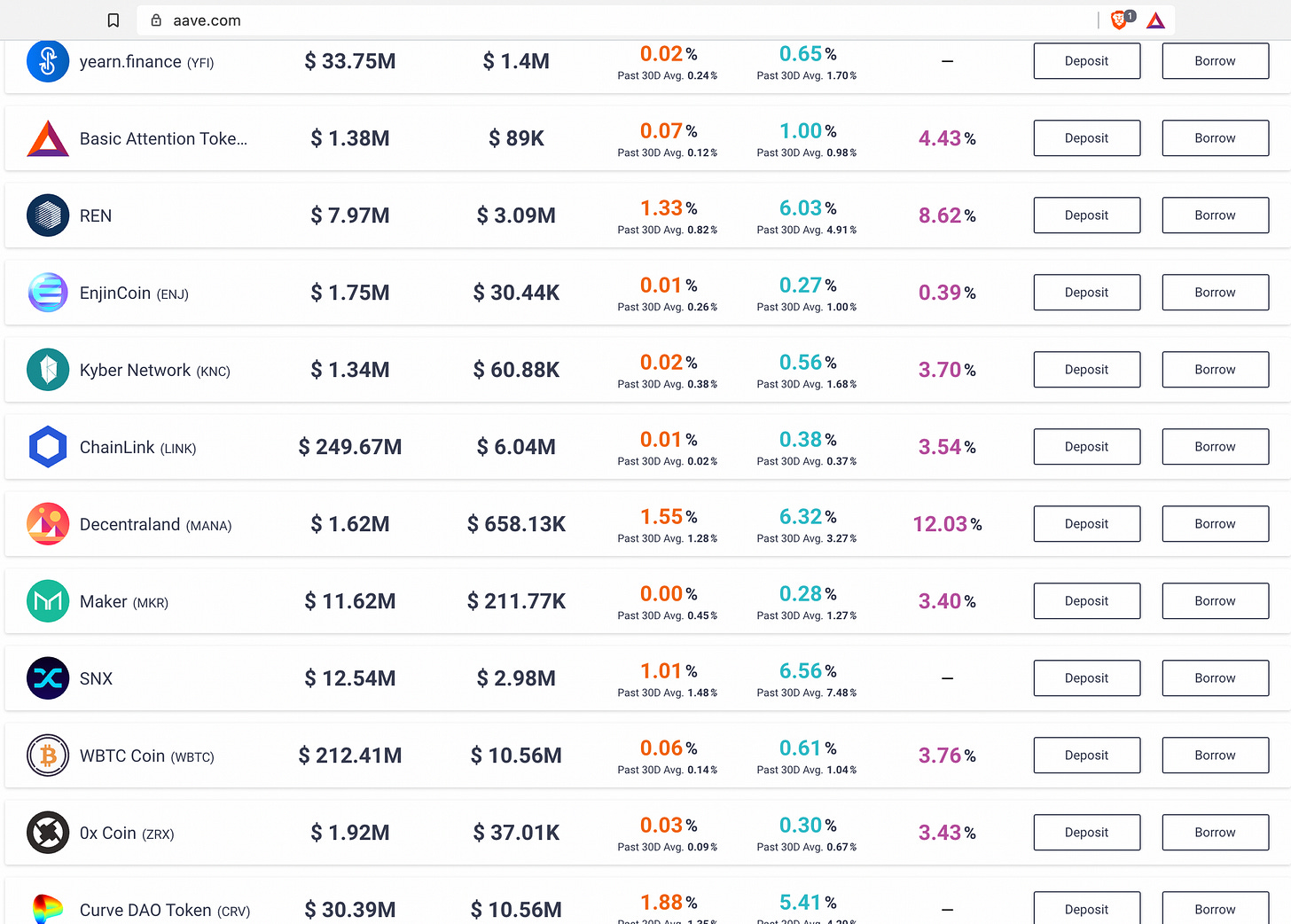The width and height of the screenshot is (1291, 924).
Task: Click the lock icon next to aave.com
Action: (x=156, y=20)
